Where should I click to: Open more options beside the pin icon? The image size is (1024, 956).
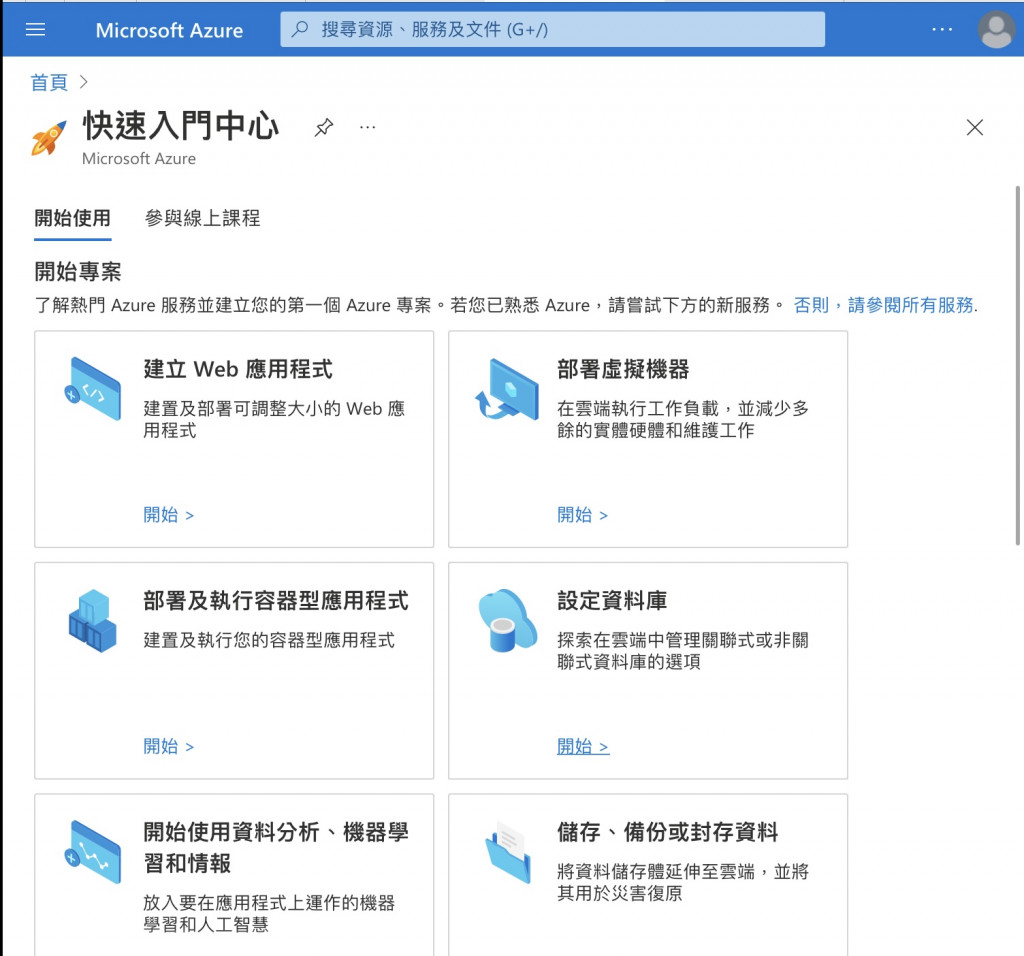(x=368, y=127)
